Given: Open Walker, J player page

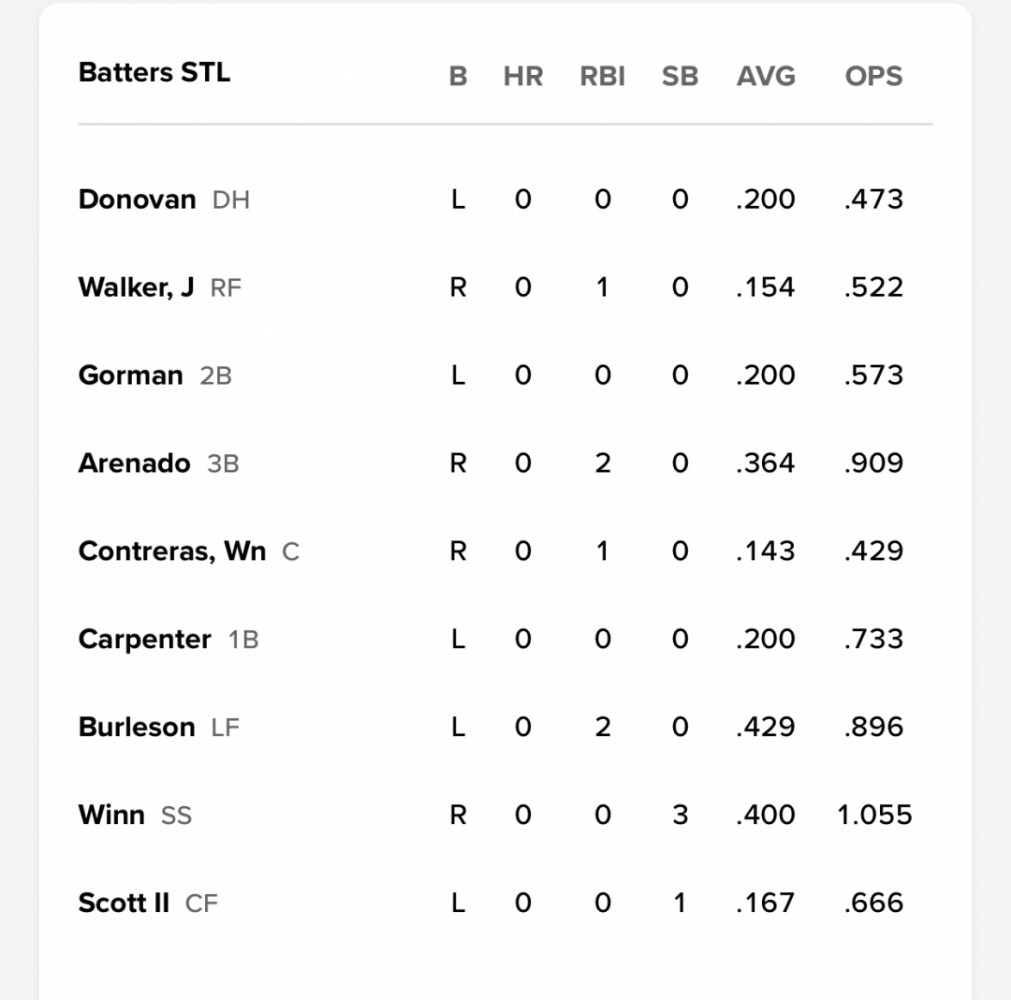Looking at the screenshot, I should point(136,288).
